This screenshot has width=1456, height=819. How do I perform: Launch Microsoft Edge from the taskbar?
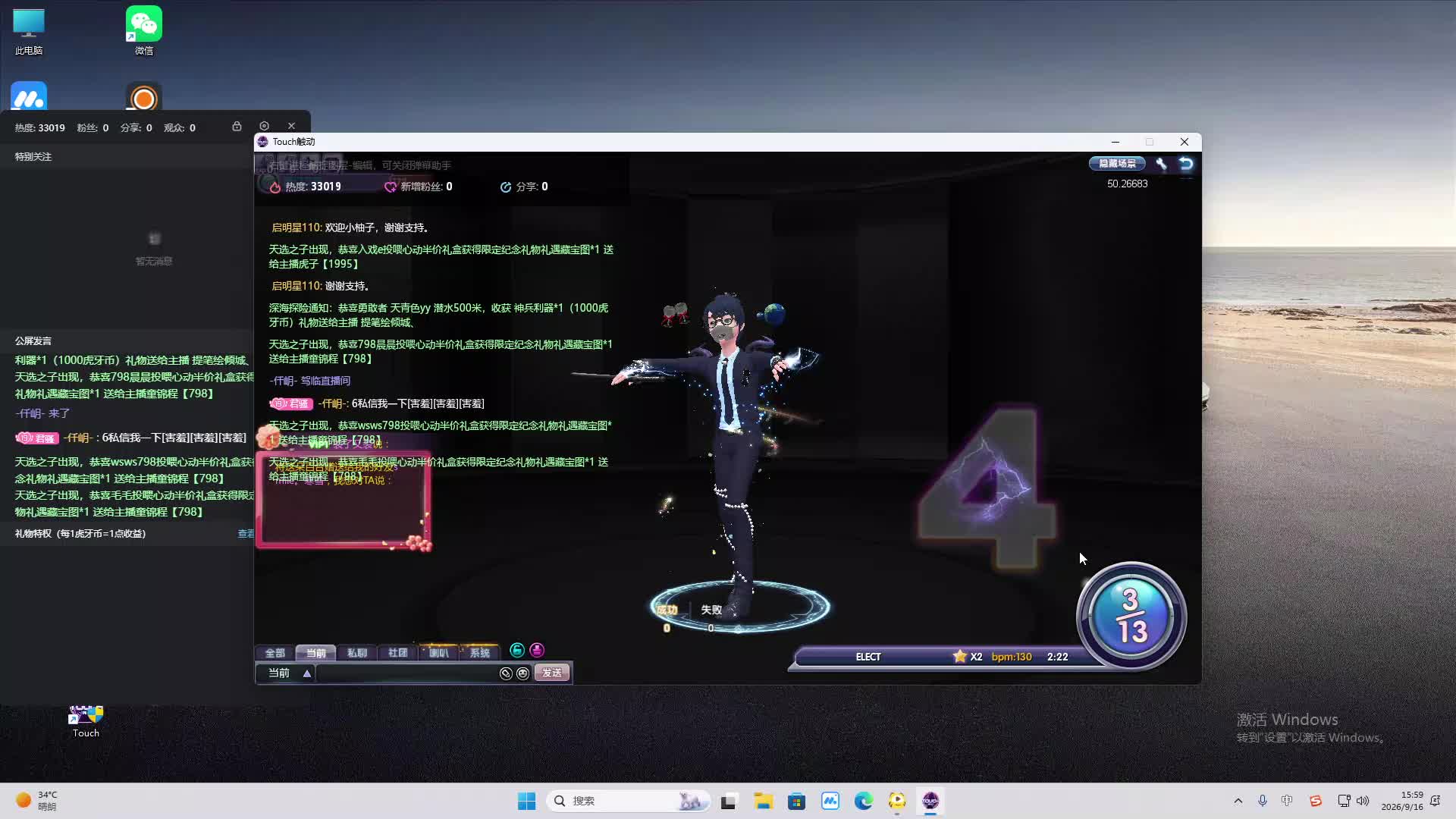click(x=863, y=801)
